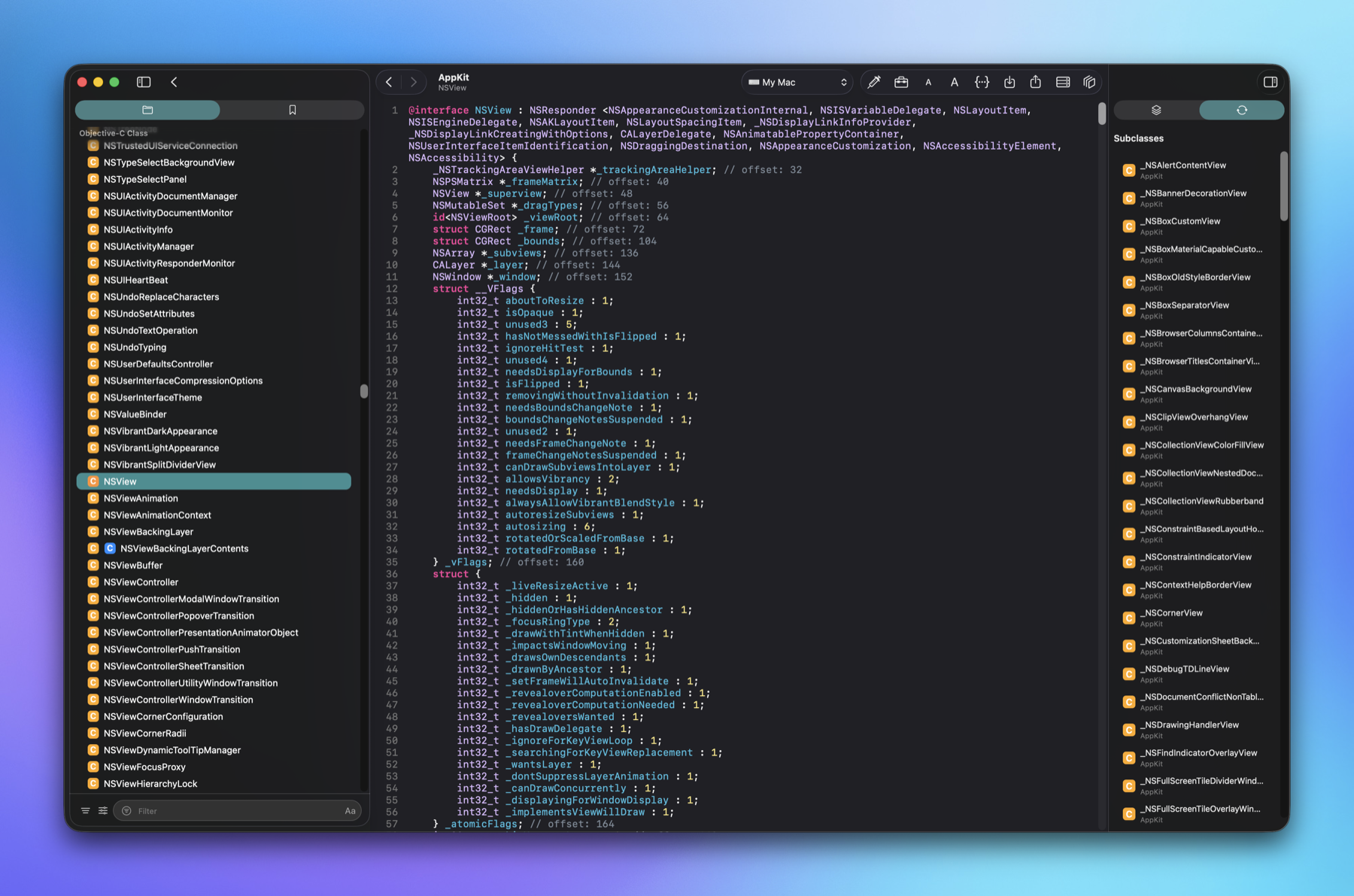Select NSUndoTyping class row
The image size is (1354, 896).
(214, 347)
